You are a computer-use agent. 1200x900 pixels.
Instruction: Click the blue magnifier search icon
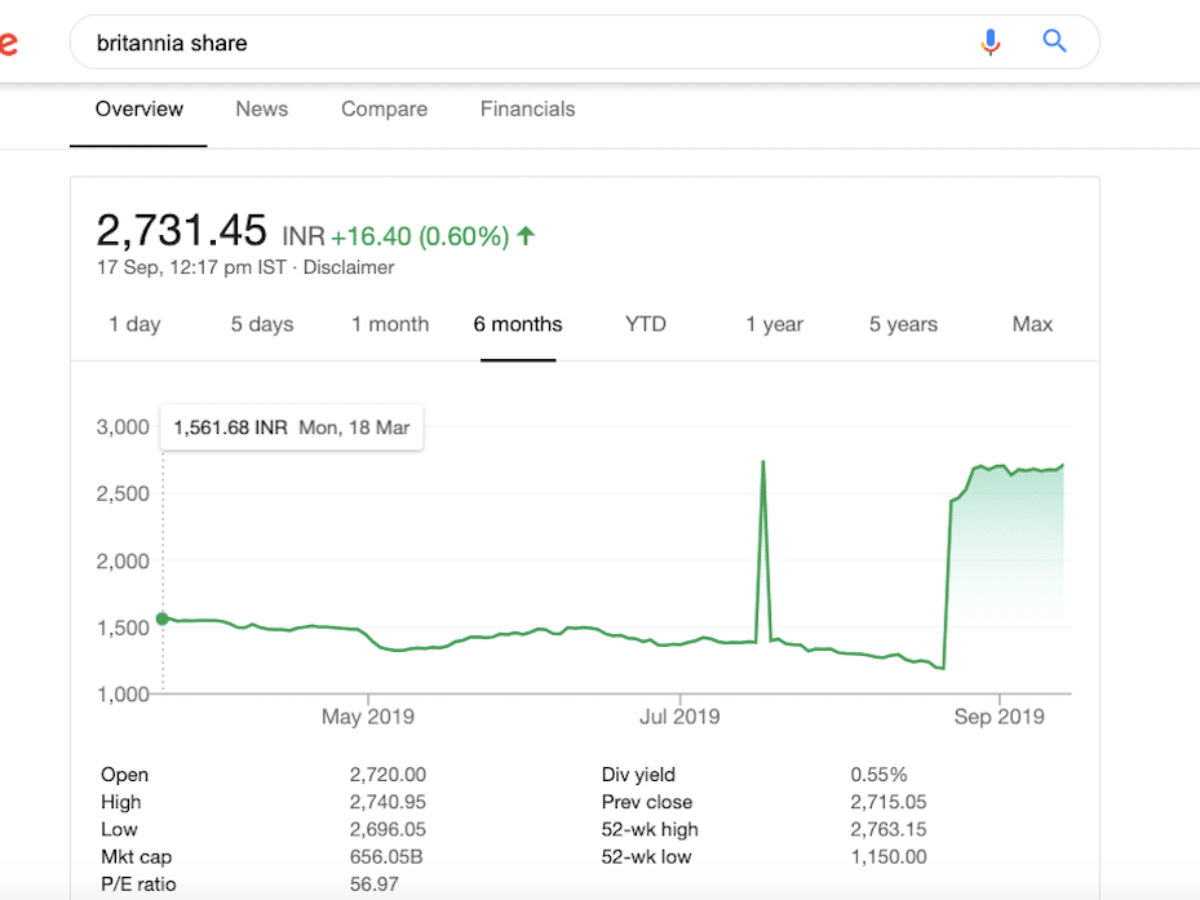pyautogui.click(x=1054, y=42)
